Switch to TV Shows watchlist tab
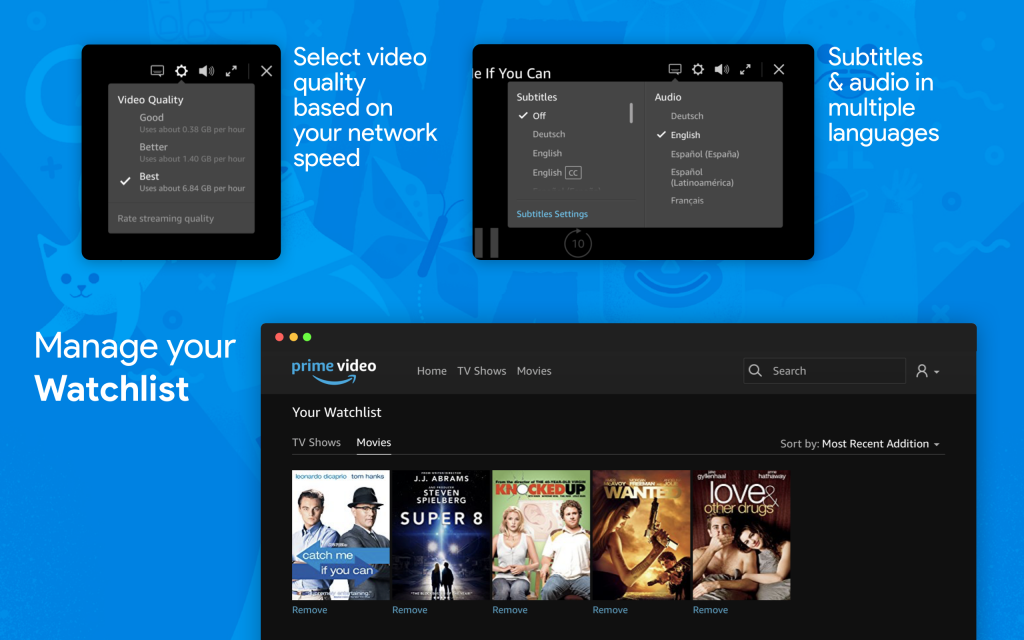 pos(317,442)
